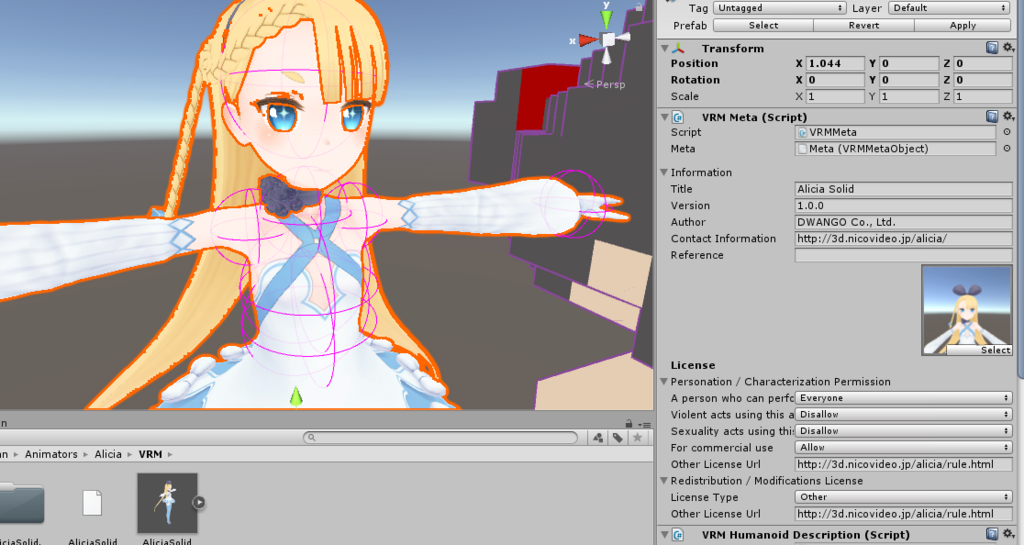Viewport: 1024px width, 545px height.
Task: Open Layer dropdown showing Default
Action: click(x=950, y=8)
